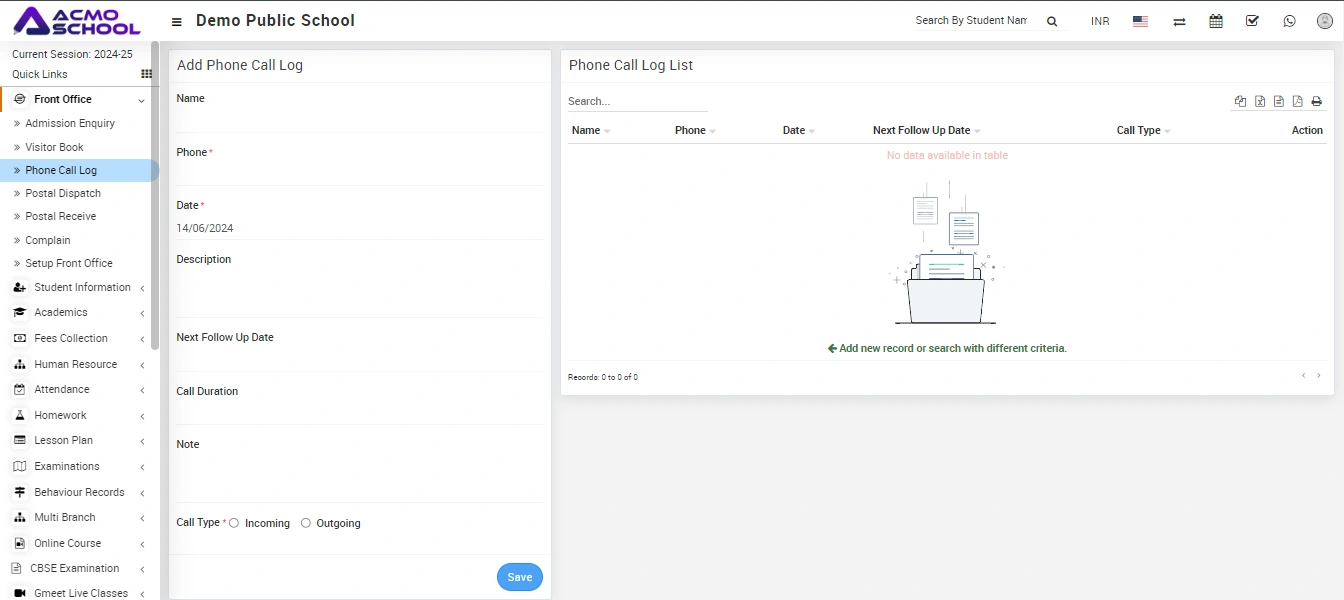Export call log list to Excel
The image size is (1344, 600).
(x=1260, y=101)
